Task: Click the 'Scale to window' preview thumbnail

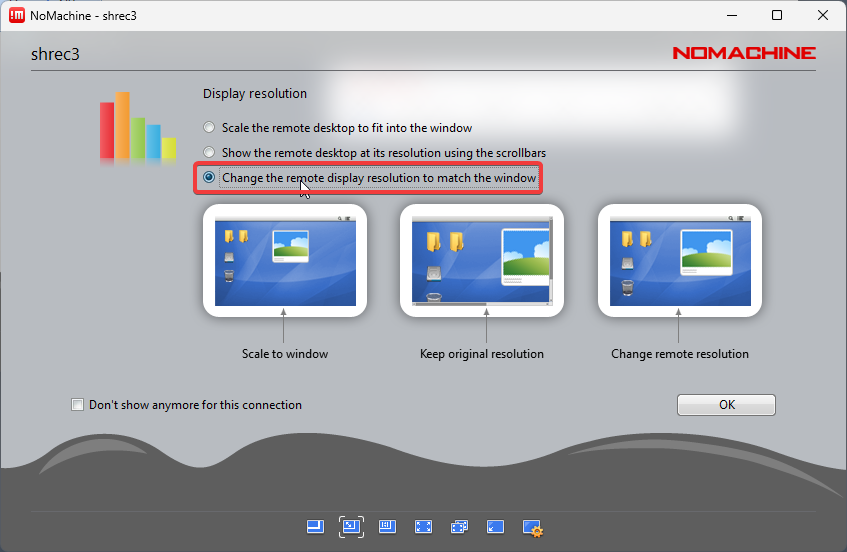Action: point(285,260)
